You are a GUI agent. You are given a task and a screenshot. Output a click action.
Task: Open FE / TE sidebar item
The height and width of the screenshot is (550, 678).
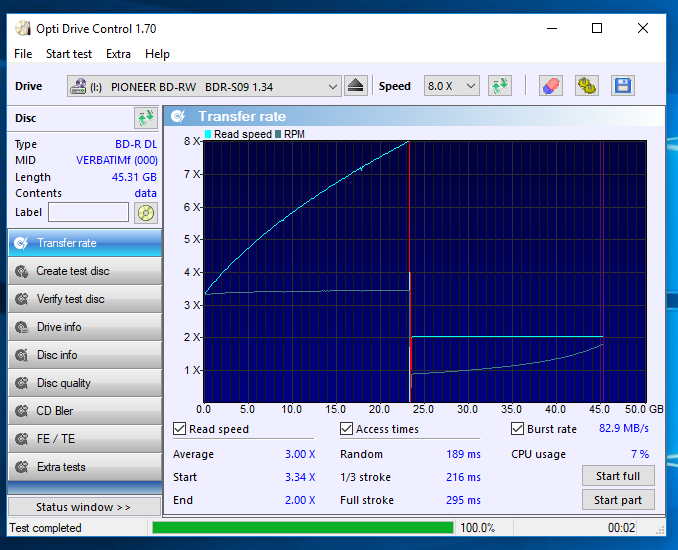coord(85,439)
